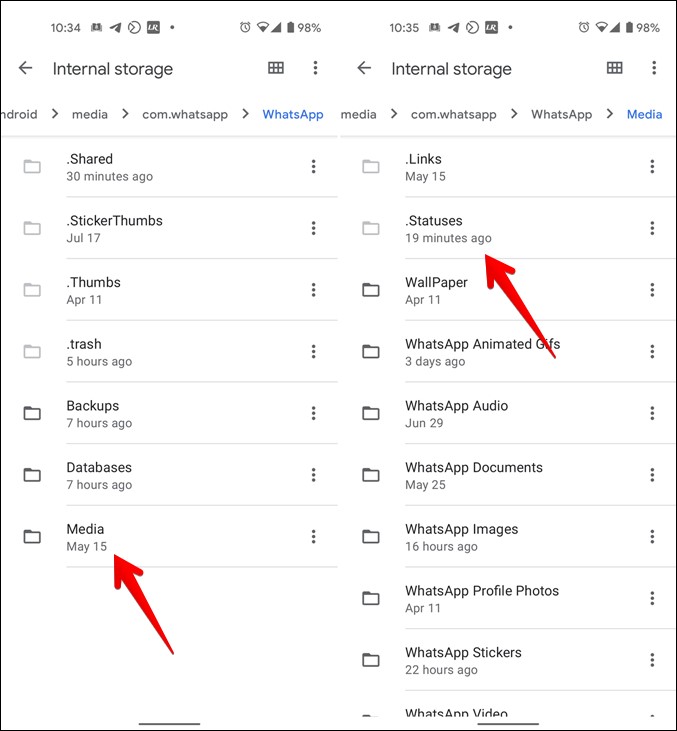The image size is (677, 731).
Task: Open the .trash folder
Action: (x=84, y=352)
